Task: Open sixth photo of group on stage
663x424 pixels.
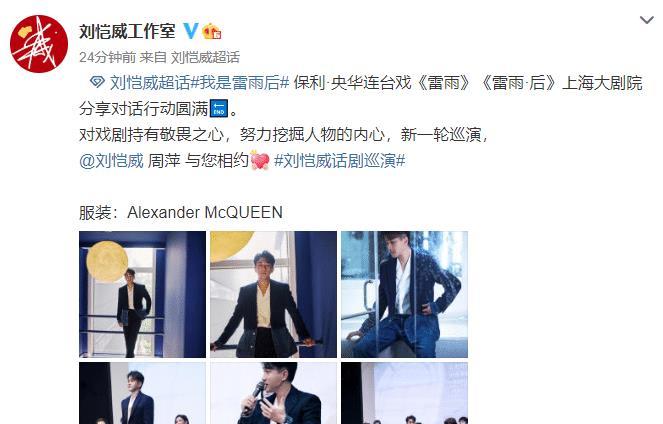Action: click(405, 393)
